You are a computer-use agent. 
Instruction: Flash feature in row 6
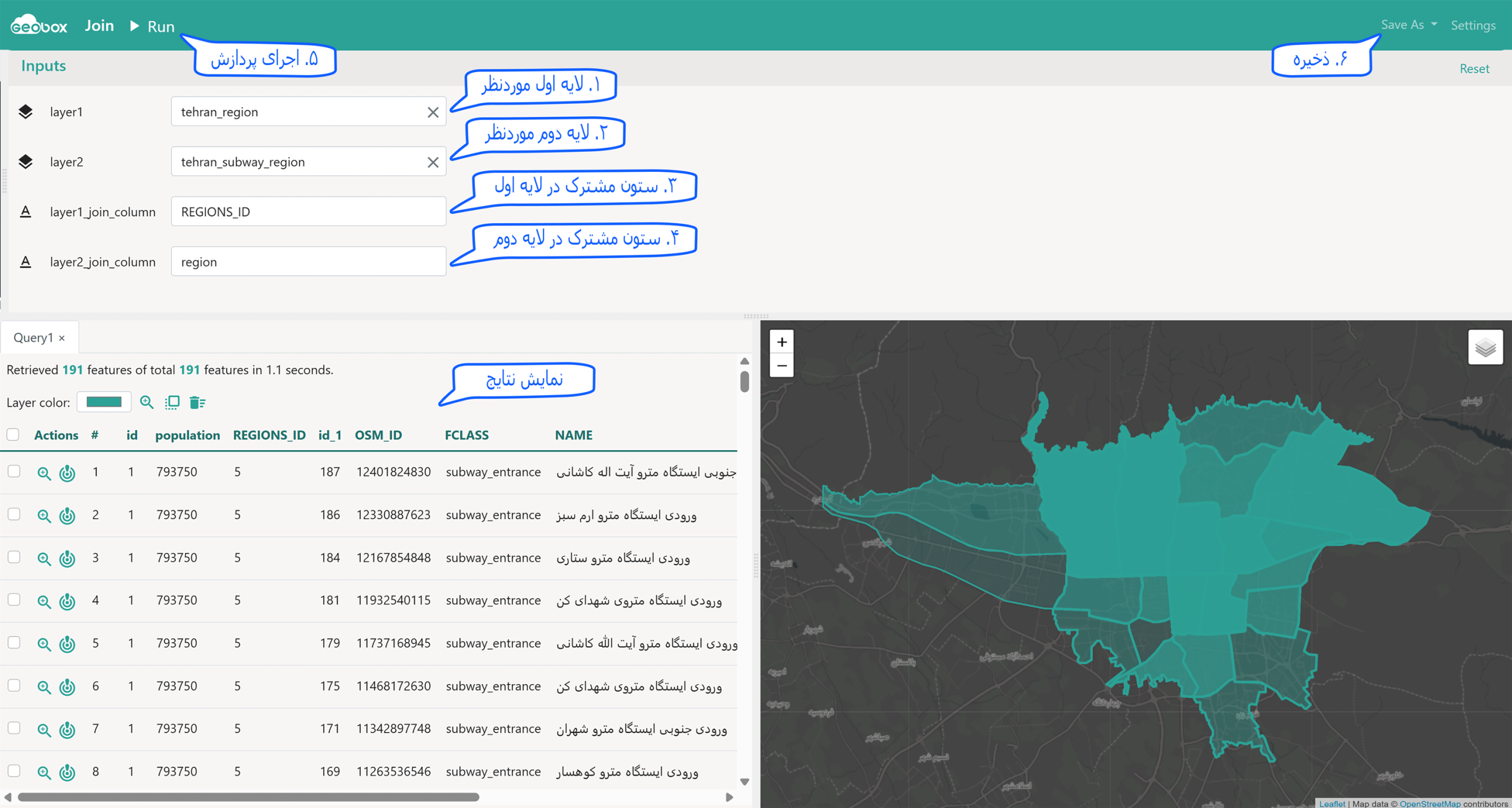[67, 687]
